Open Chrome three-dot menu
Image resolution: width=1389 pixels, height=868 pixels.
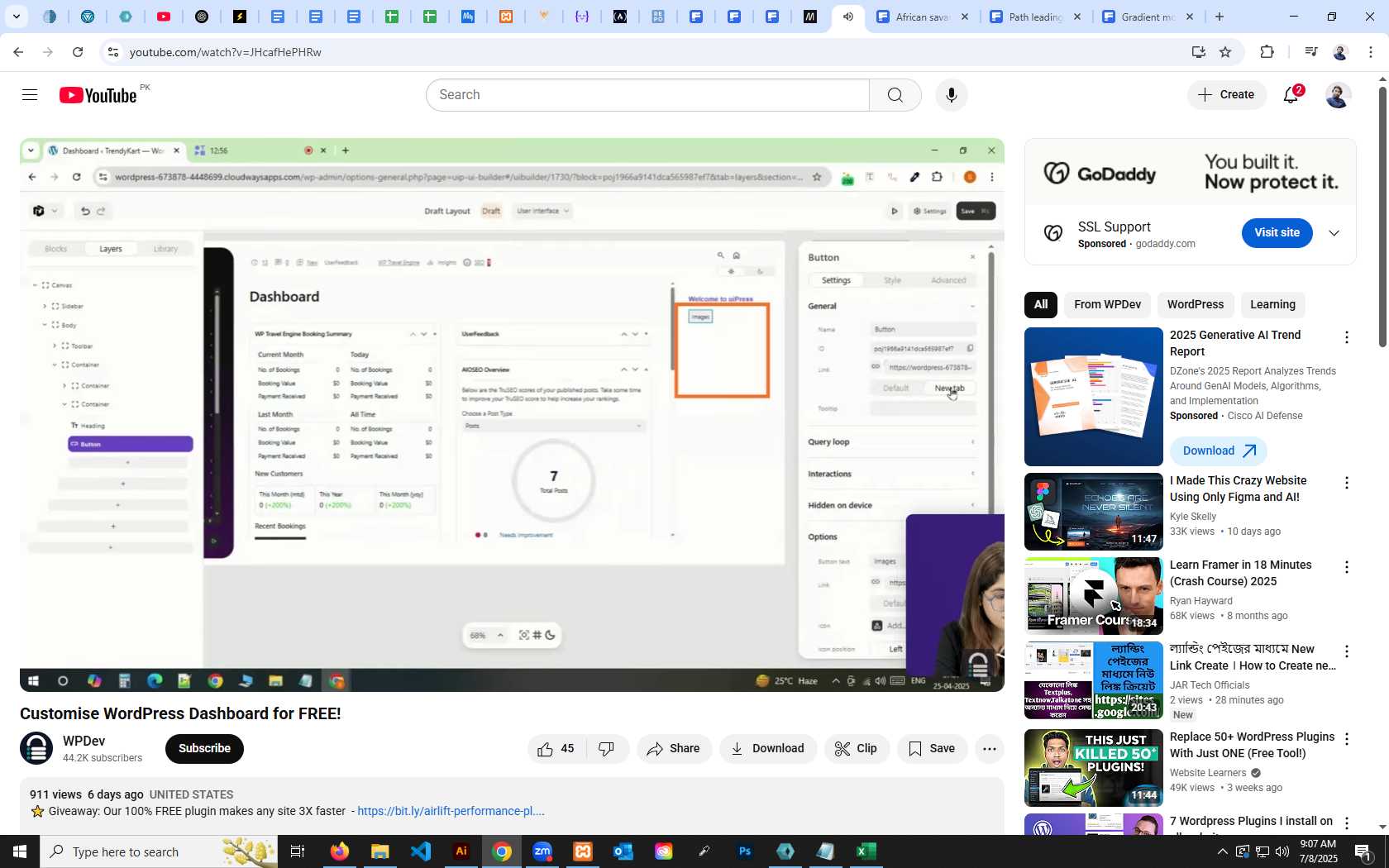[1371, 52]
